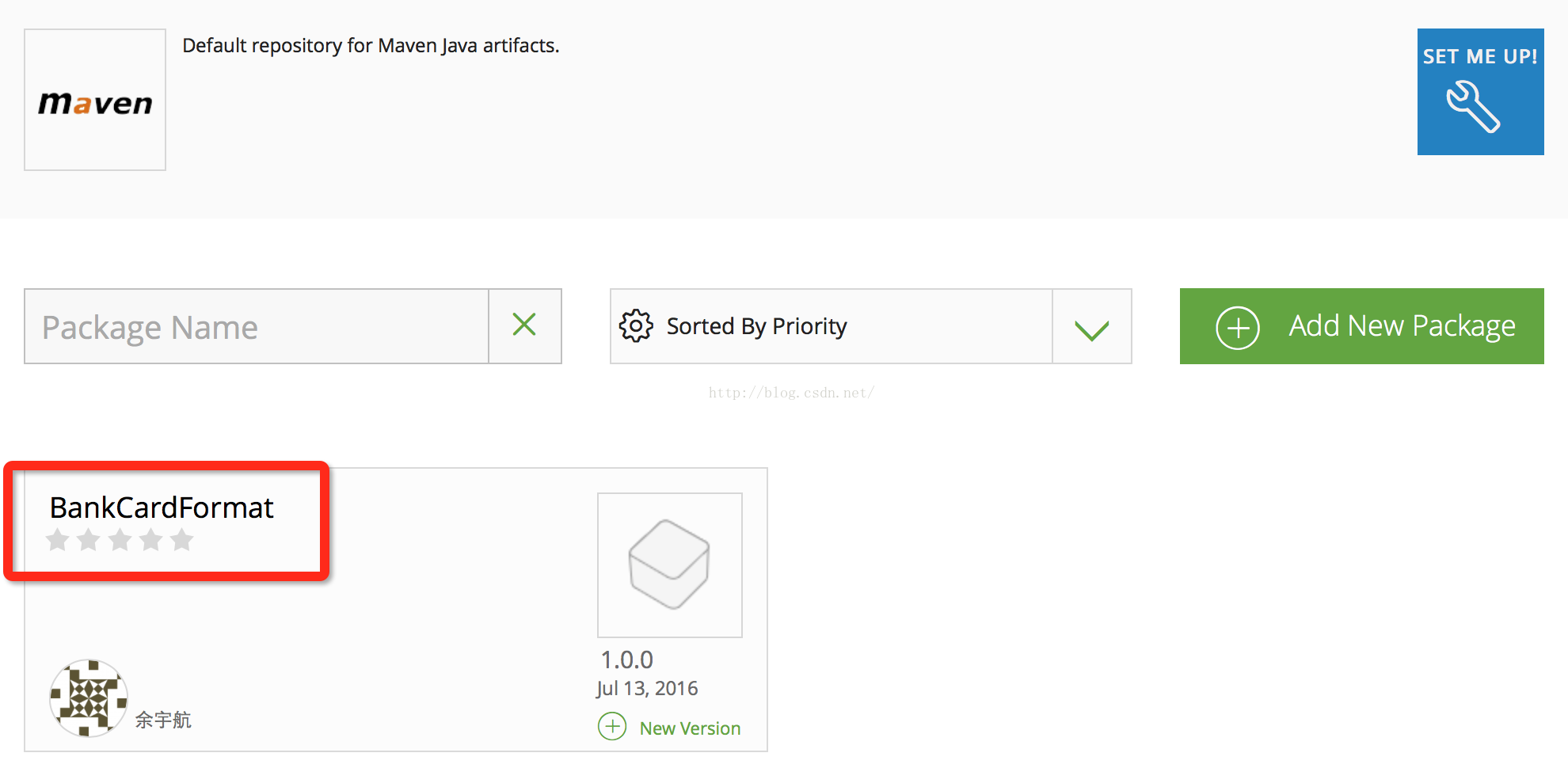1568x768 pixels.
Task: Open the 余宇航 user profile name
Action: pos(163,720)
